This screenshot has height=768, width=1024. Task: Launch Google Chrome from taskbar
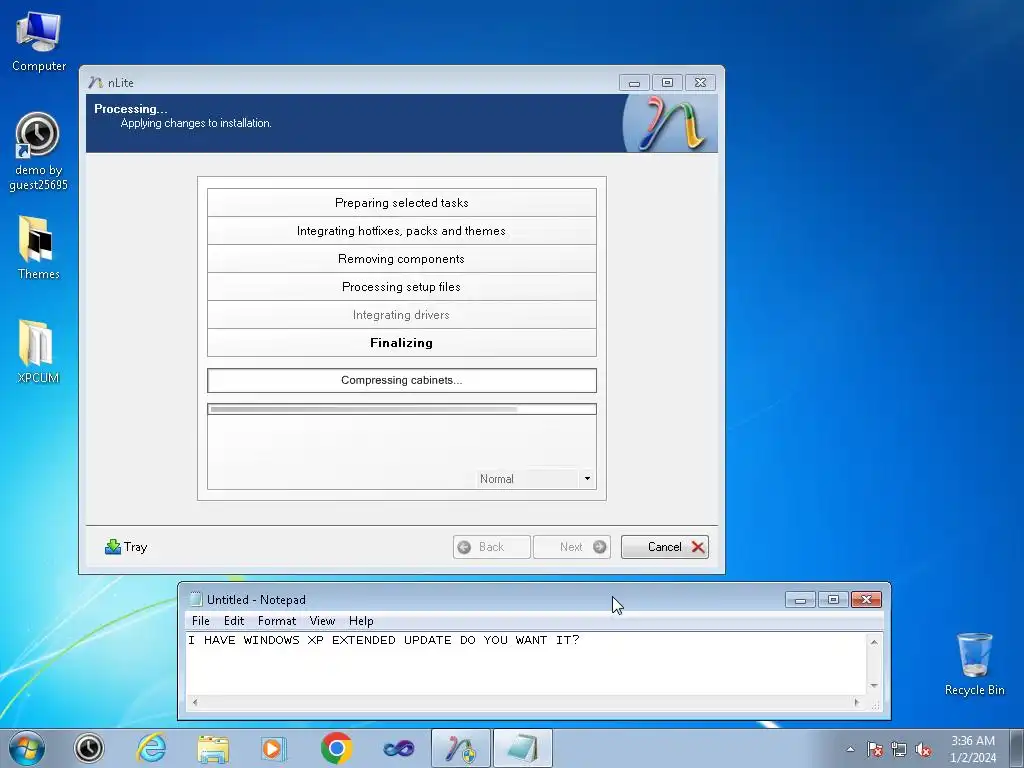coord(336,748)
